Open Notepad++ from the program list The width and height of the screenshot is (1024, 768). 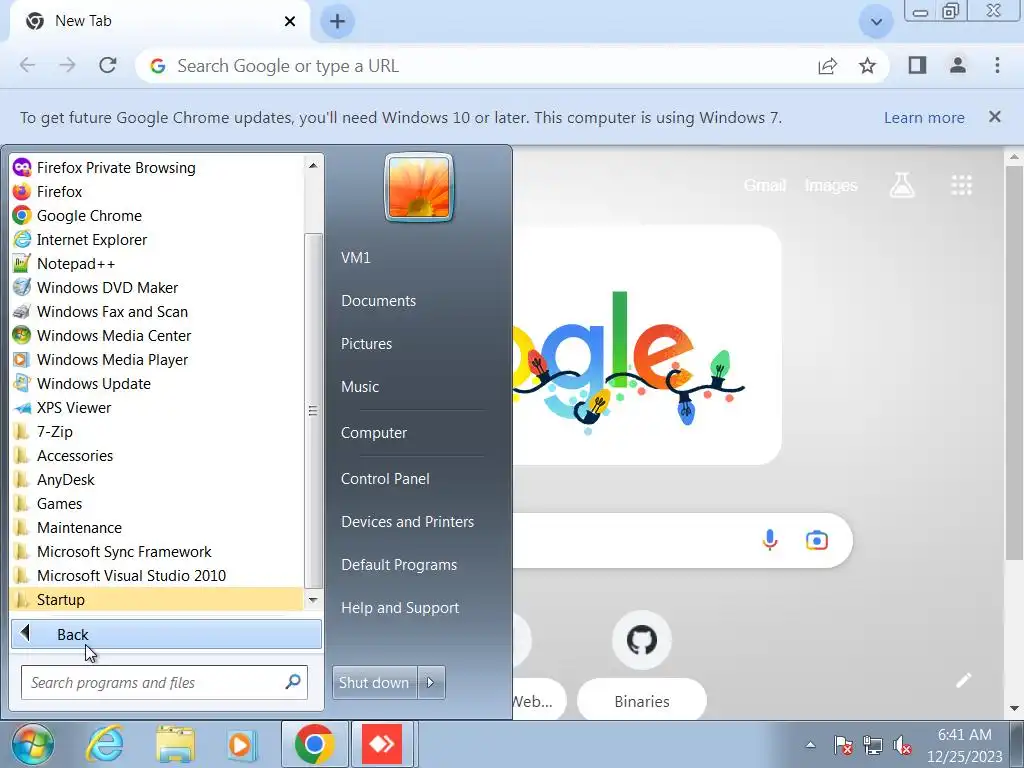pos(157,264)
